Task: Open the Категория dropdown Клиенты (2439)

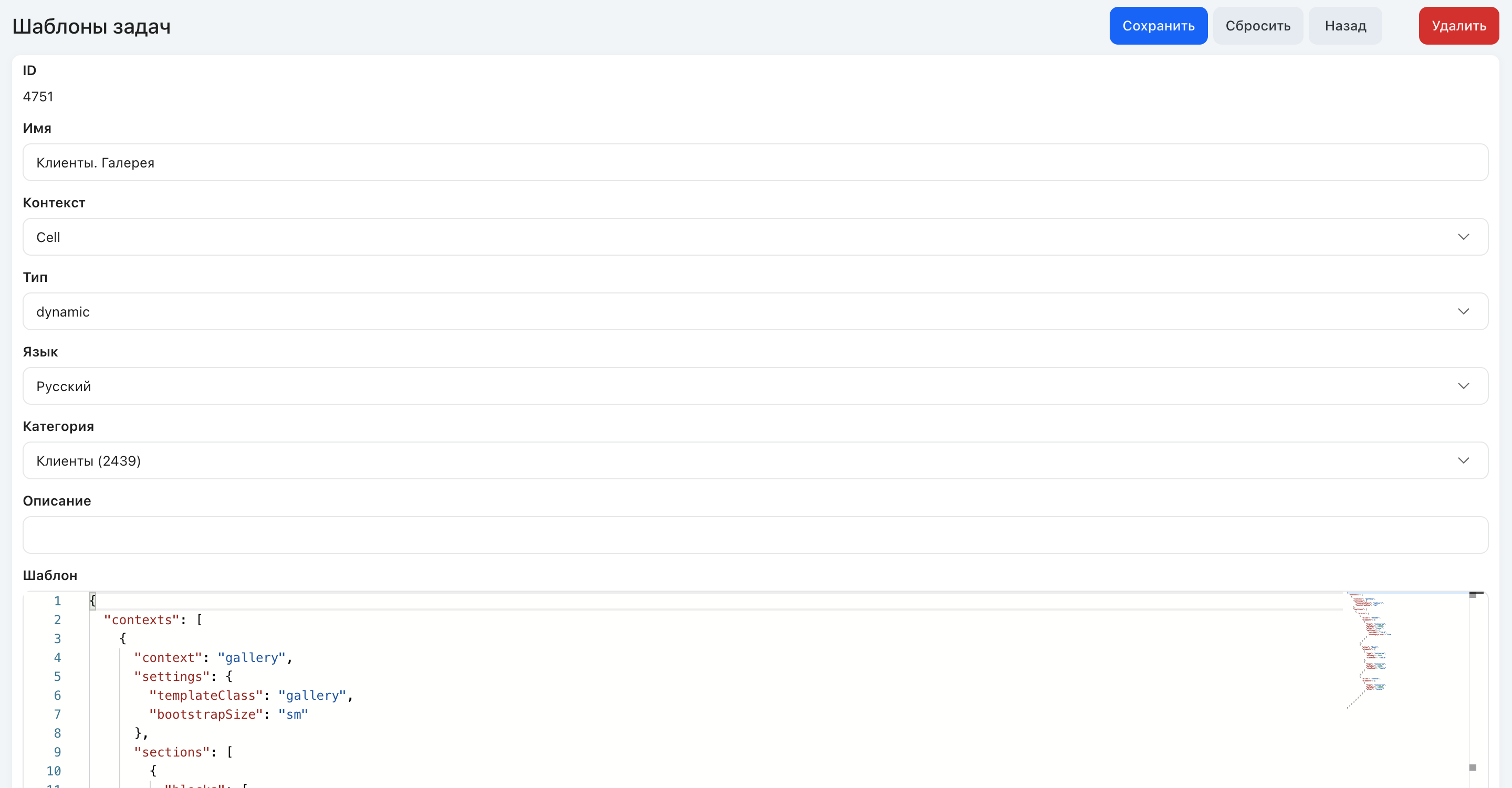Action: [755, 460]
